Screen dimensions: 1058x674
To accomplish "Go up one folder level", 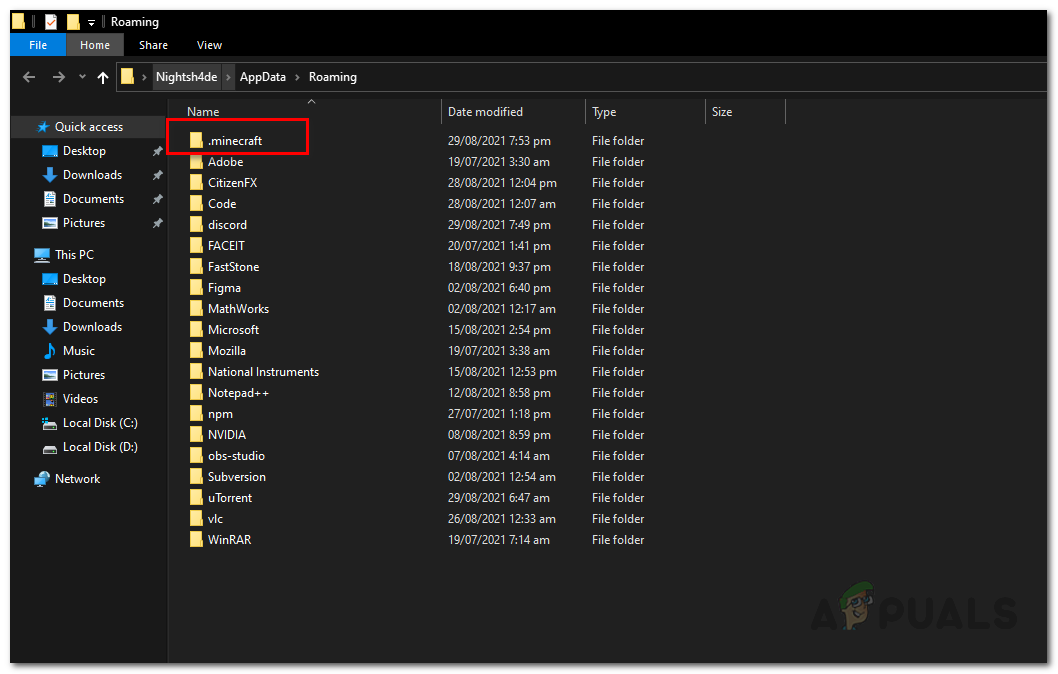I will (x=103, y=77).
